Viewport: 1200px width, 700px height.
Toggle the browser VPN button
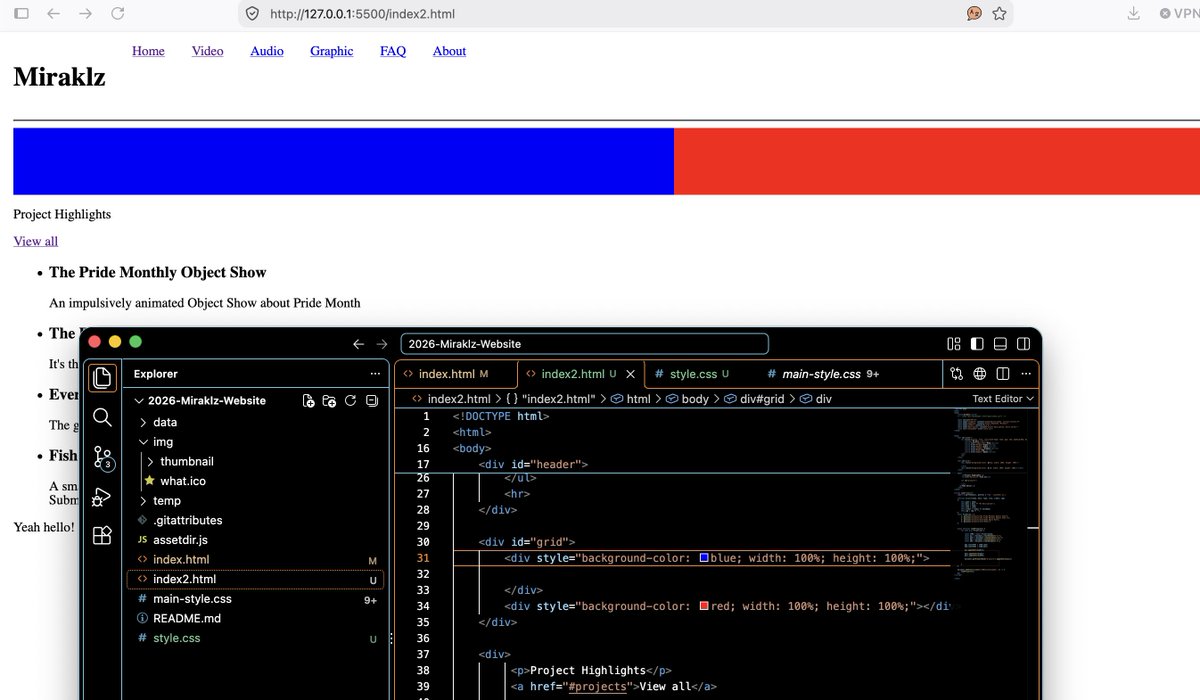pos(1179,14)
